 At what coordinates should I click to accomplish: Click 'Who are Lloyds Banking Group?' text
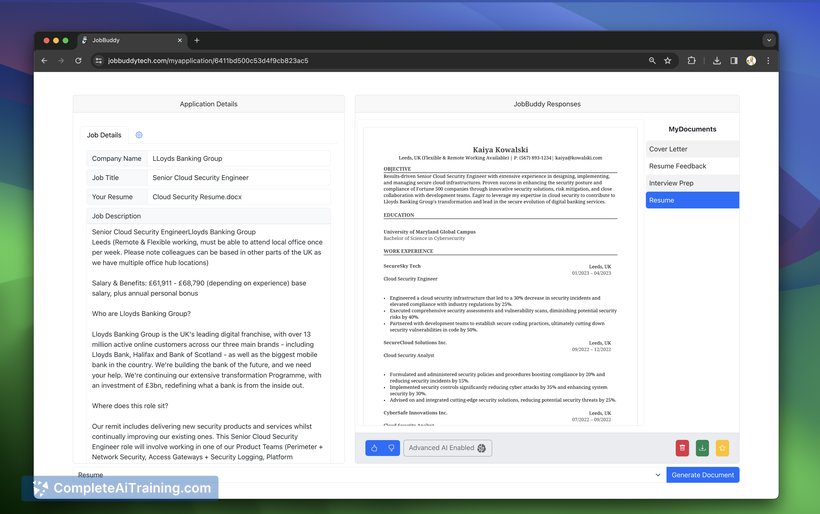pyautogui.click(x=141, y=314)
